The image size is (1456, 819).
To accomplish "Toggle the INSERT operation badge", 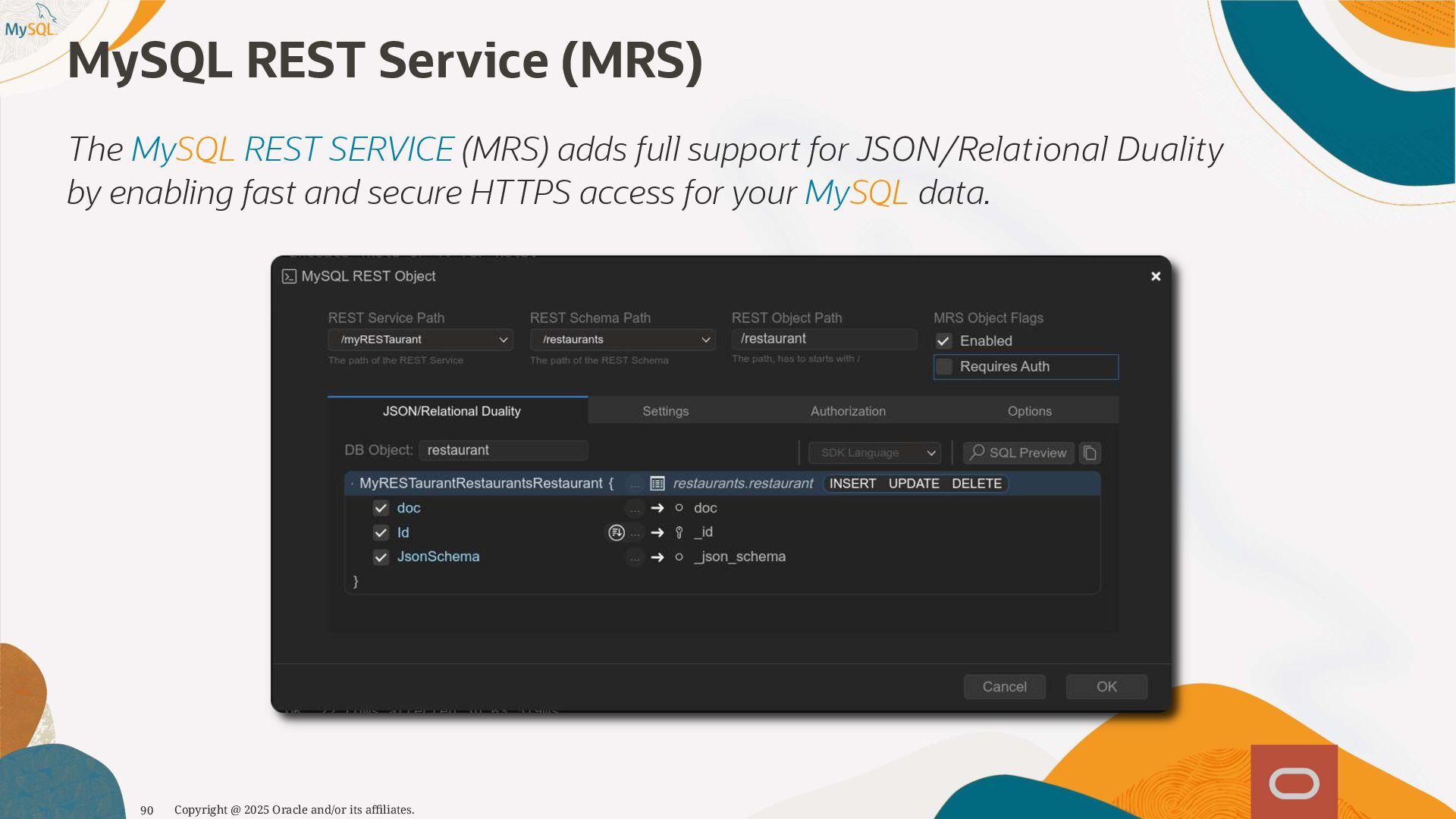I will (852, 484).
